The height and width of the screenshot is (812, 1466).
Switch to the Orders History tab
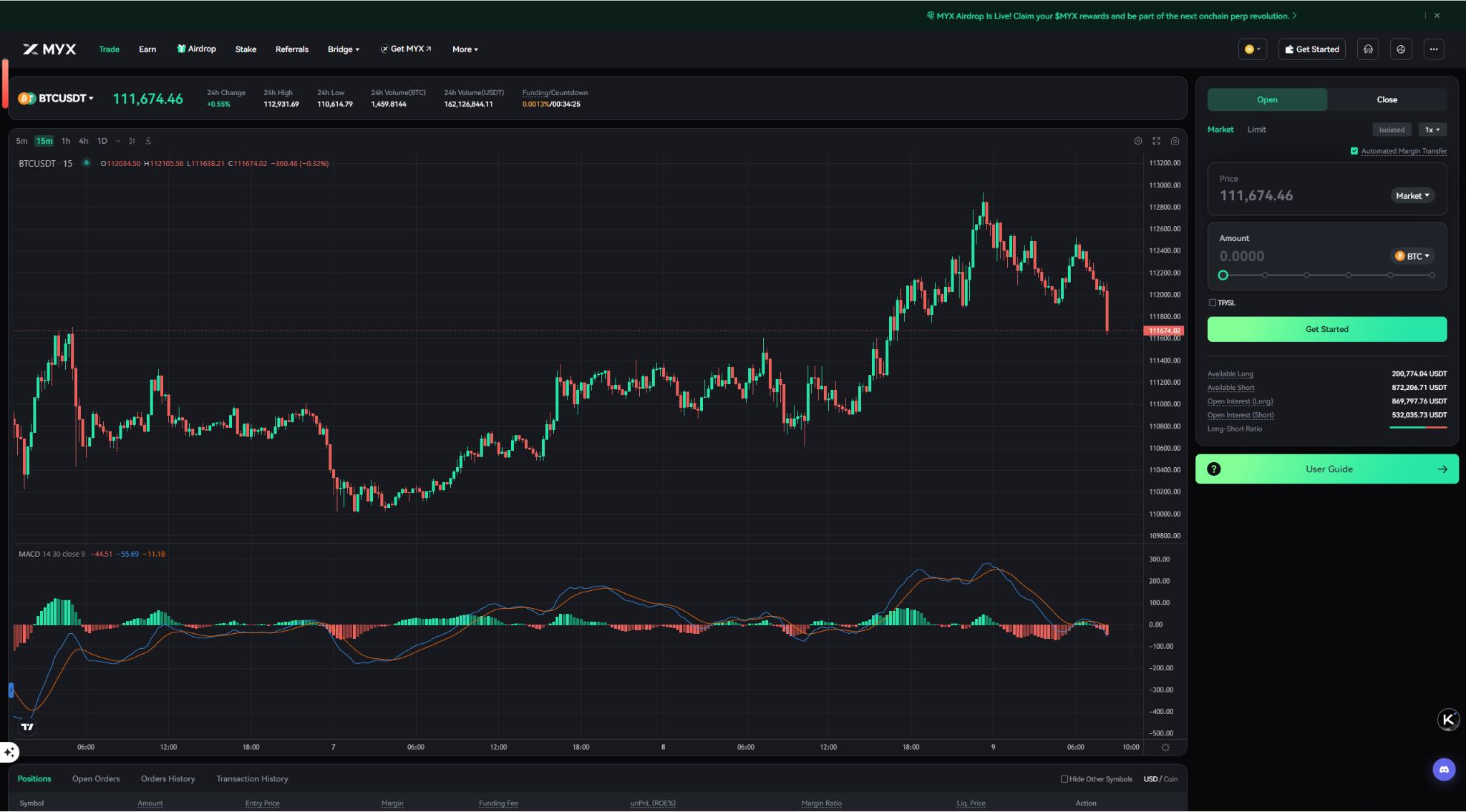pyautogui.click(x=168, y=779)
